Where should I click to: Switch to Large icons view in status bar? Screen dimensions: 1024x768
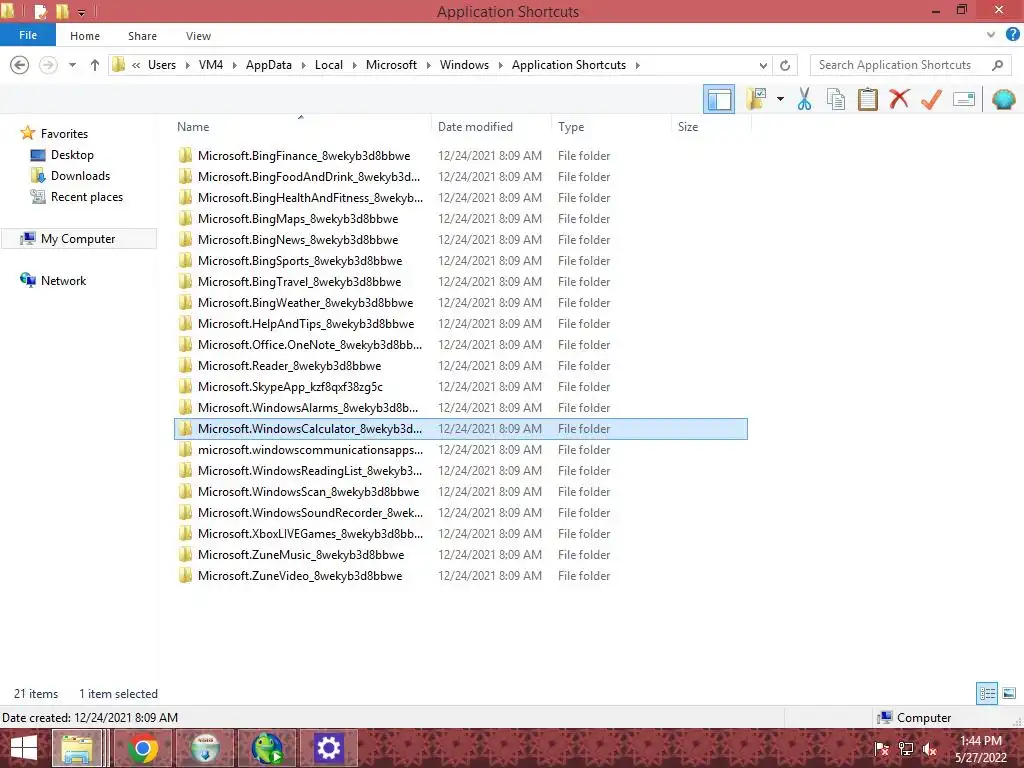(1009, 694)
